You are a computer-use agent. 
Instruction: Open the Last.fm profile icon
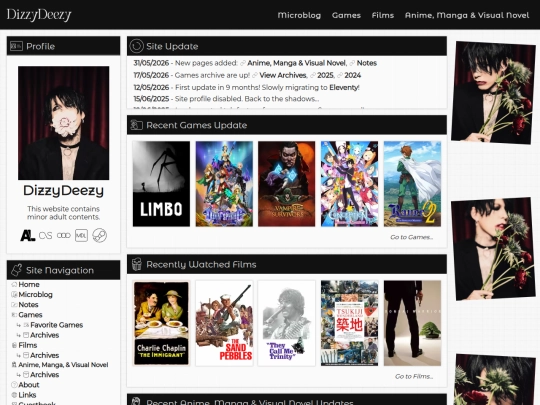[45, 236]
